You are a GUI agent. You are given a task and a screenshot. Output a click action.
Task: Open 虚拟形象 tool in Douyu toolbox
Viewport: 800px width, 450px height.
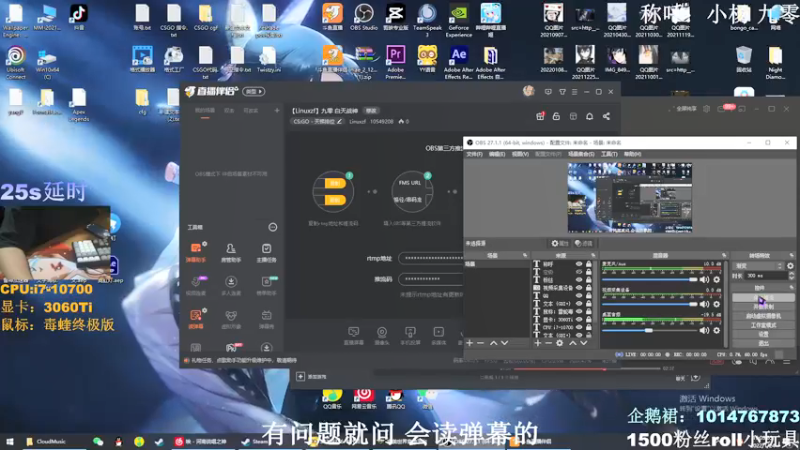(x=231, y=319)
